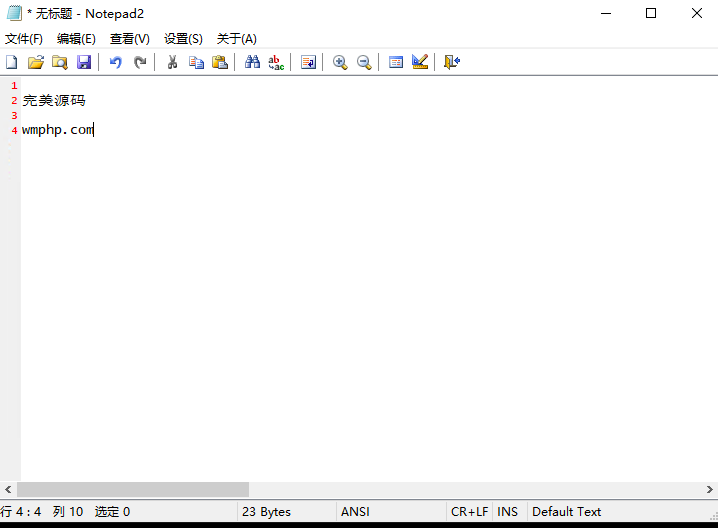Click the horizontal scrollbar thumb
718x528 pixels.
(133, 490)
